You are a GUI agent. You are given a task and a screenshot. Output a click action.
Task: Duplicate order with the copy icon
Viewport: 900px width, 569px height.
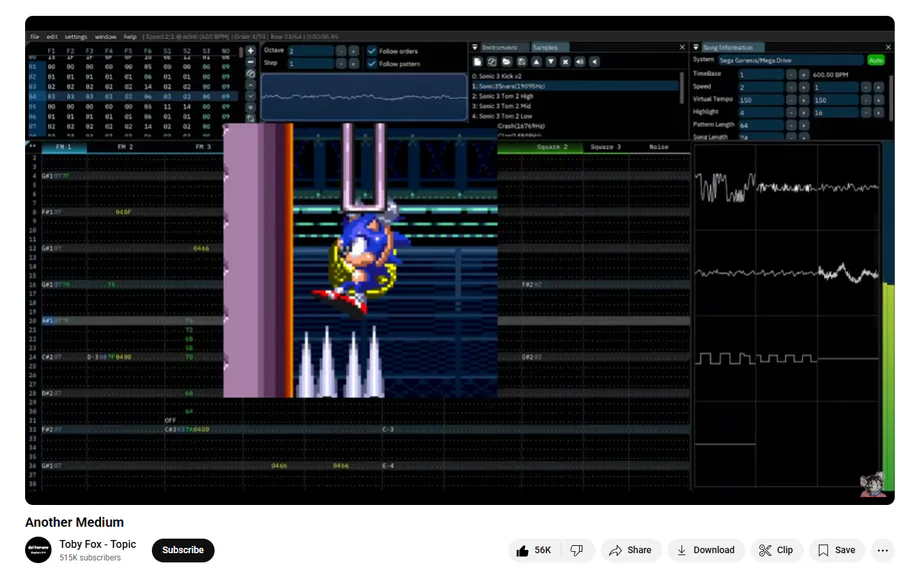click(250, 73)
